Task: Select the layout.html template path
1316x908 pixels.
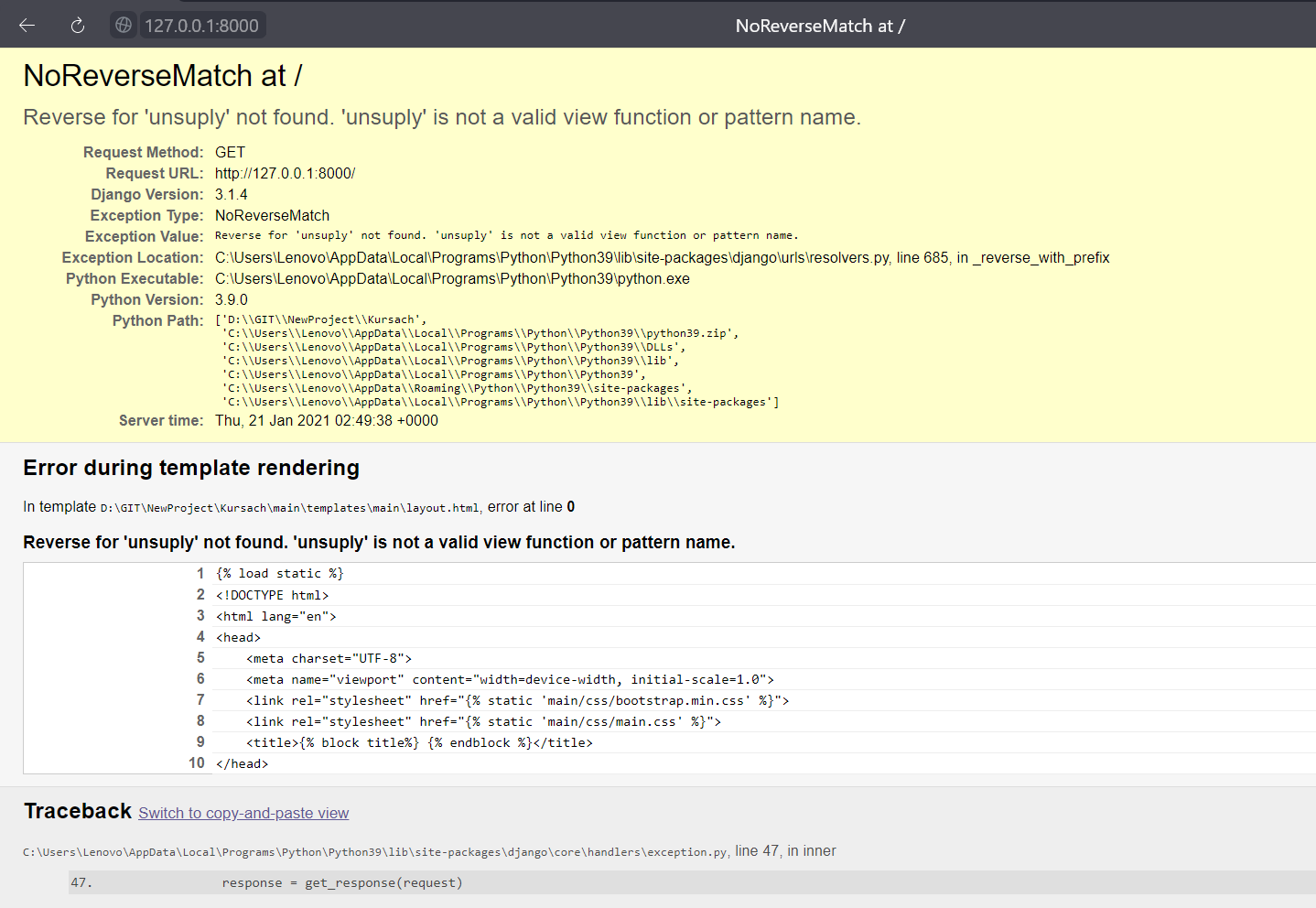Action: [x=290, y=508]
